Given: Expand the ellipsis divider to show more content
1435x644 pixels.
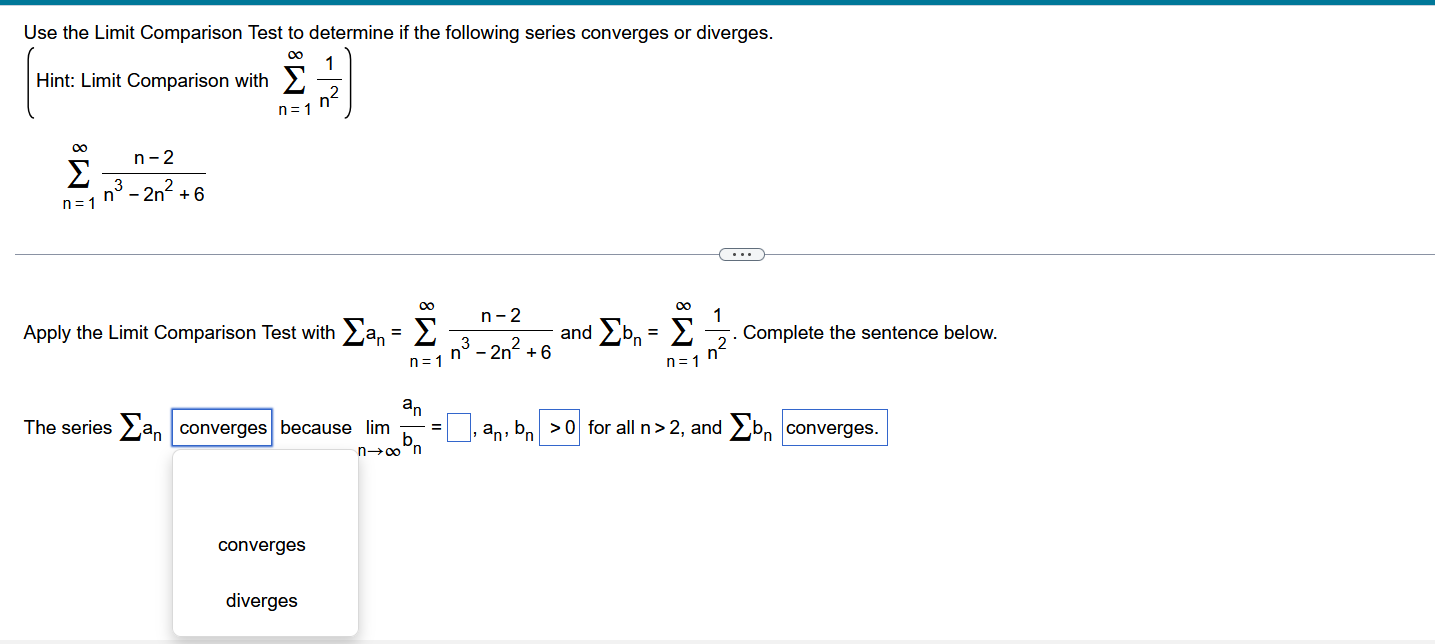Looking at the screenshot, I should (x=742, y=254).
